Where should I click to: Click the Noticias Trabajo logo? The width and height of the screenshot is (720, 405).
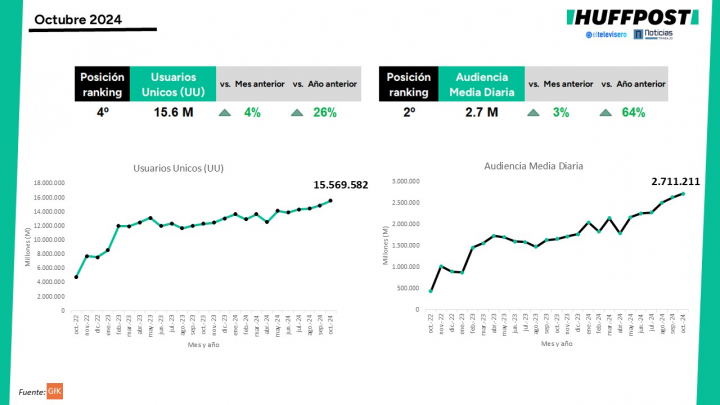[x=658, y=36]
